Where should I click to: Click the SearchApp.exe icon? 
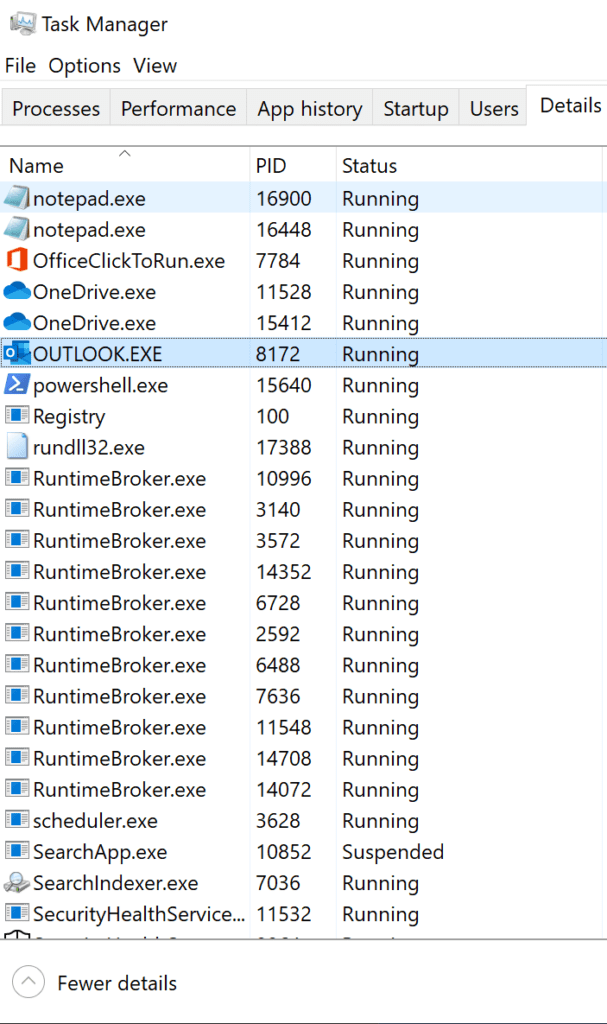[17, 851]
